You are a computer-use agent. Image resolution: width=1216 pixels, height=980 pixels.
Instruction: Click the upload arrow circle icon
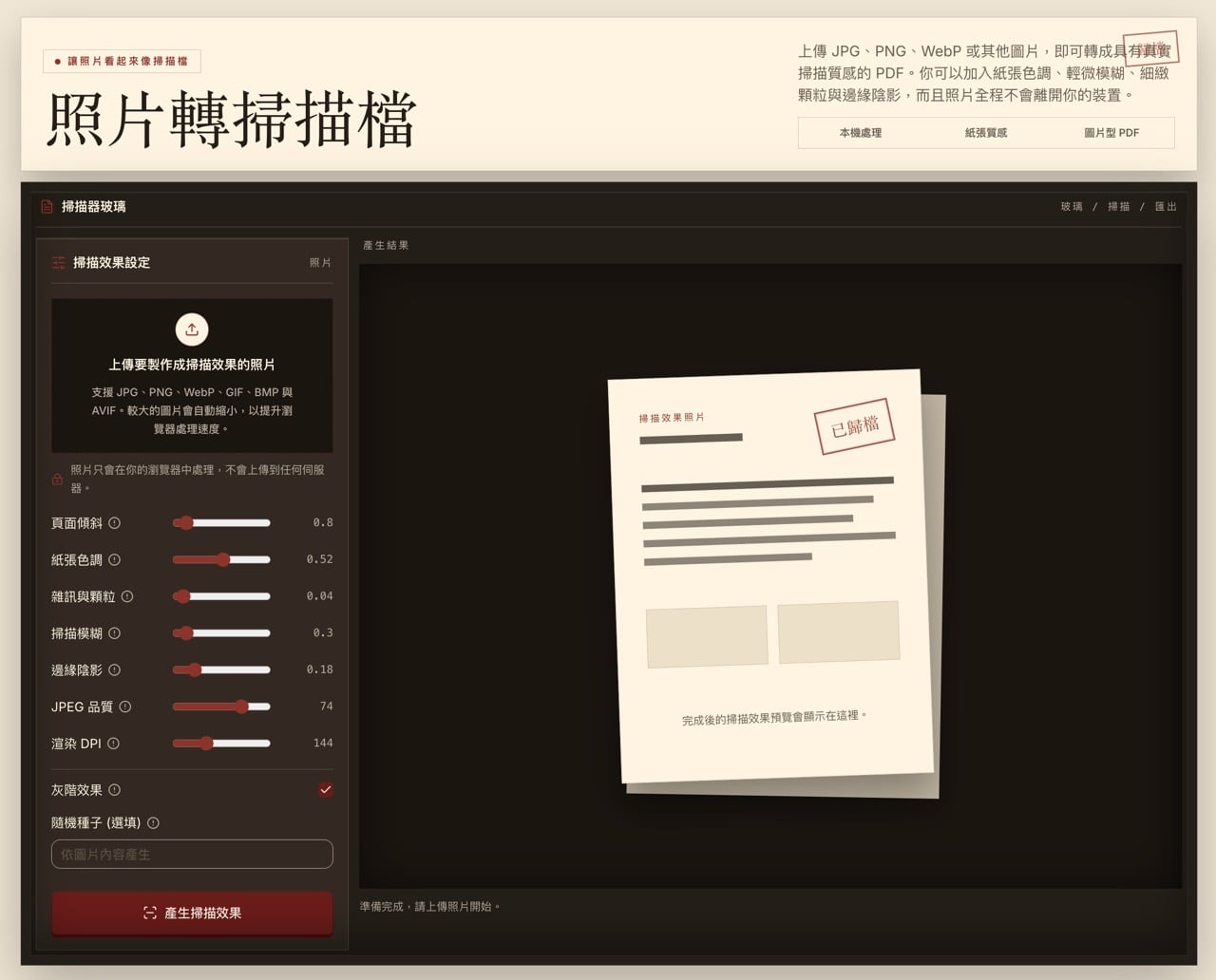click(x=192, y=330)
